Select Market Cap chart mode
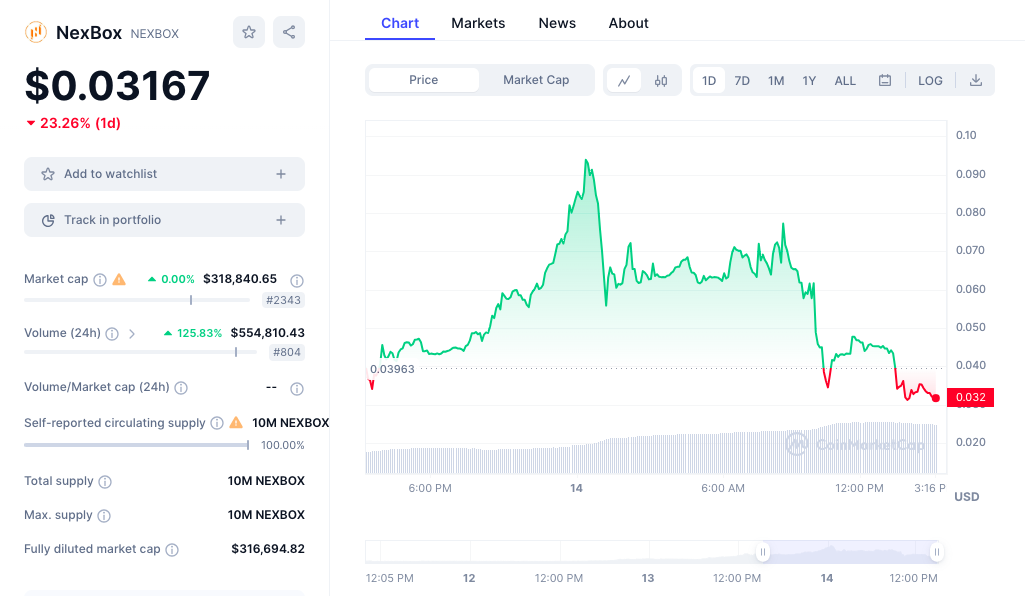 click(536, 80)
